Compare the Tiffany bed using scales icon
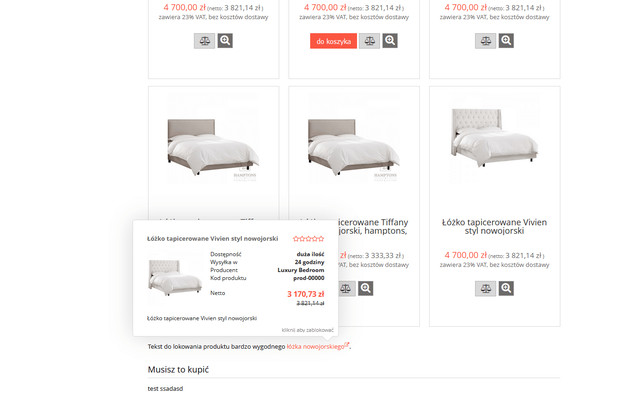This screenshot has height=402, width=640. 347,289
